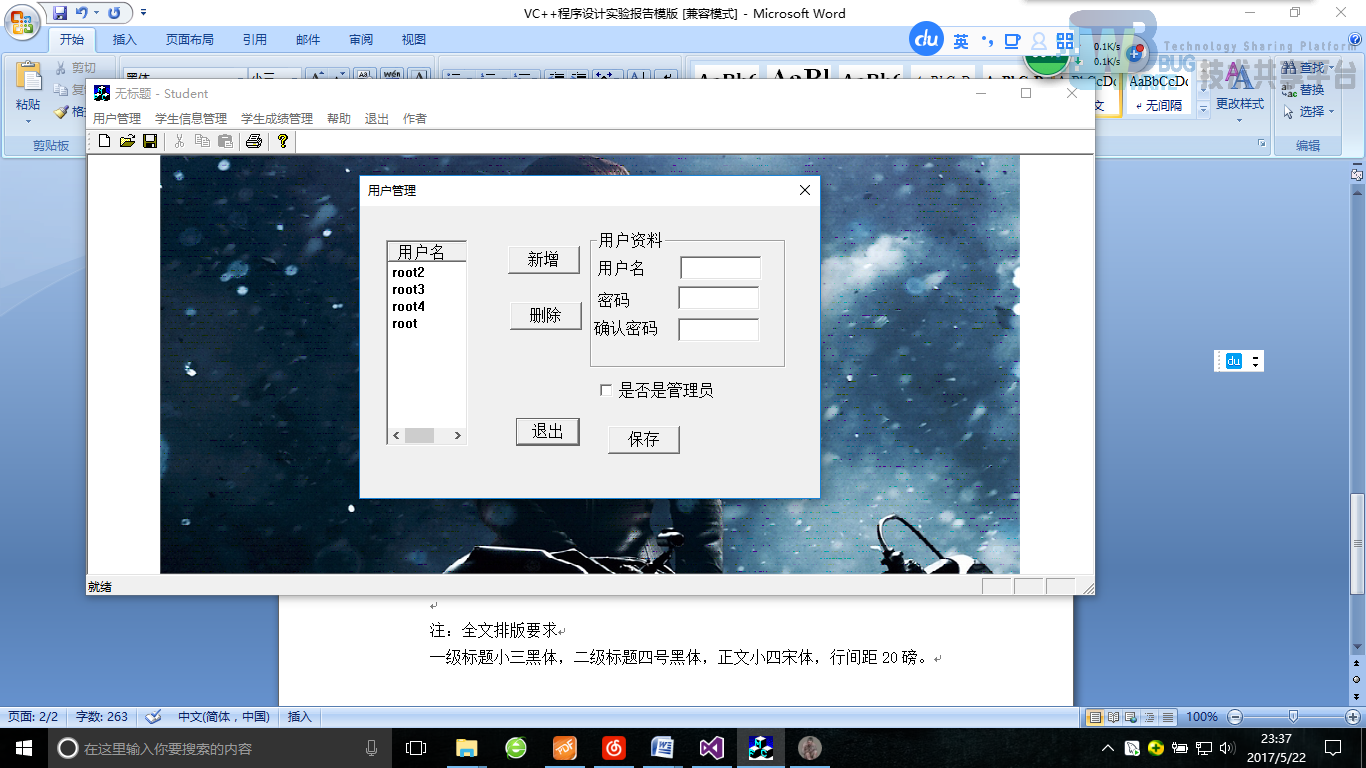
Task: Click the Word zoom slider handle
Action: pos(1294,716)
